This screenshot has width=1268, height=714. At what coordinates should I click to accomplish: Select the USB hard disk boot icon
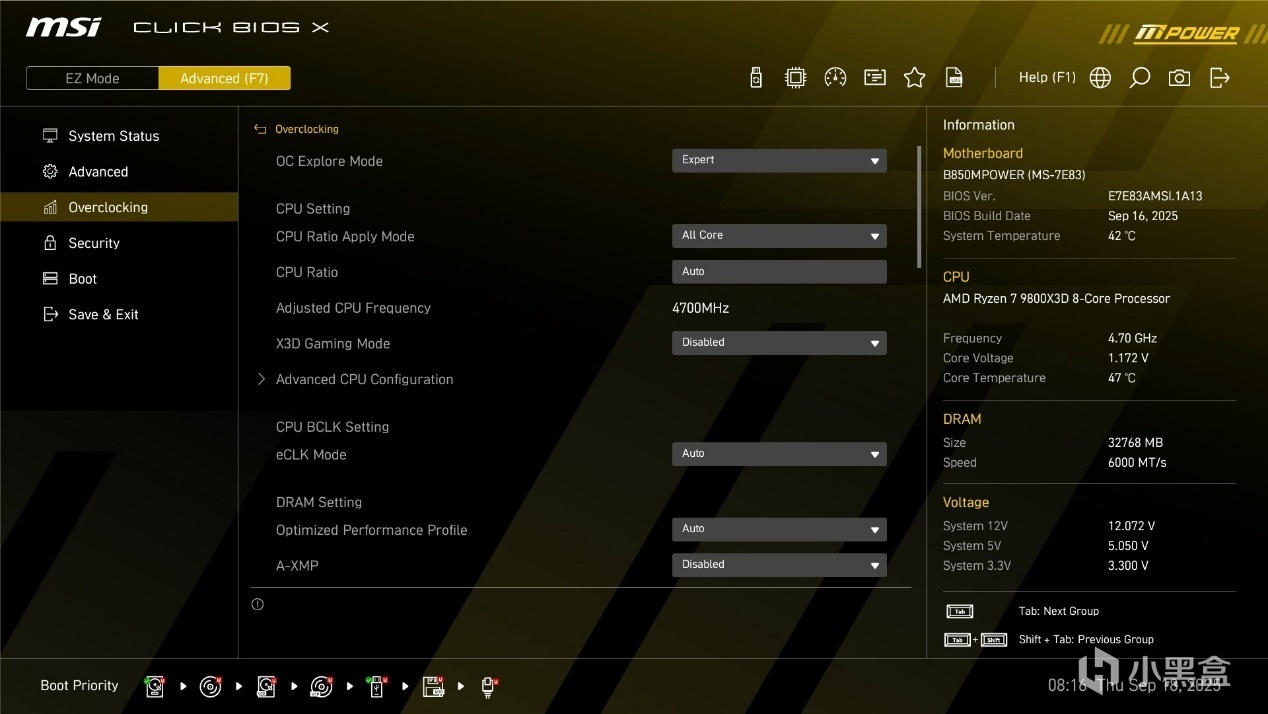(265, 686)
